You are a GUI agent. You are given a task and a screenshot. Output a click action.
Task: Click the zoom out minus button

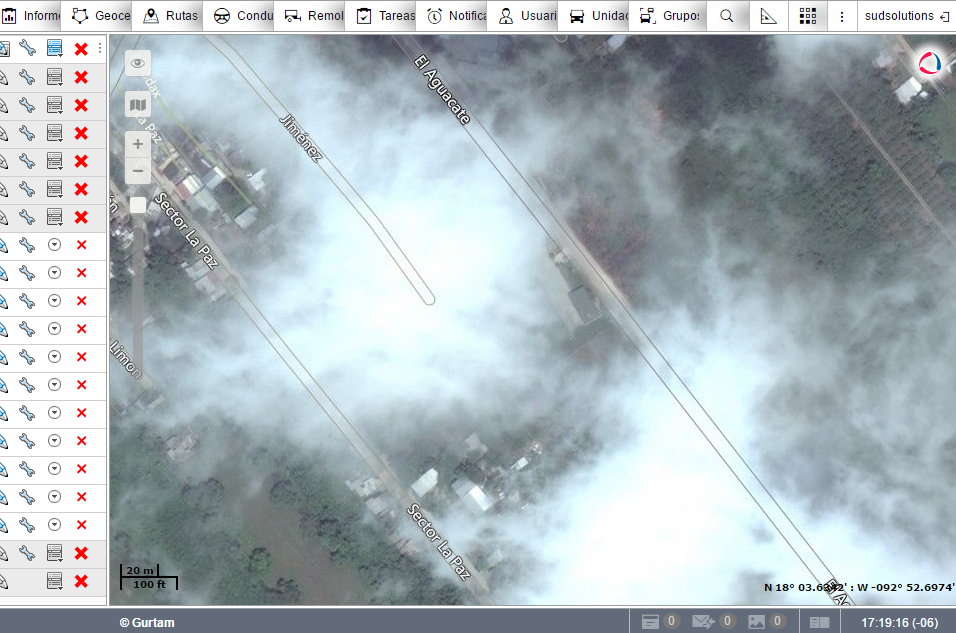[138, 171]
